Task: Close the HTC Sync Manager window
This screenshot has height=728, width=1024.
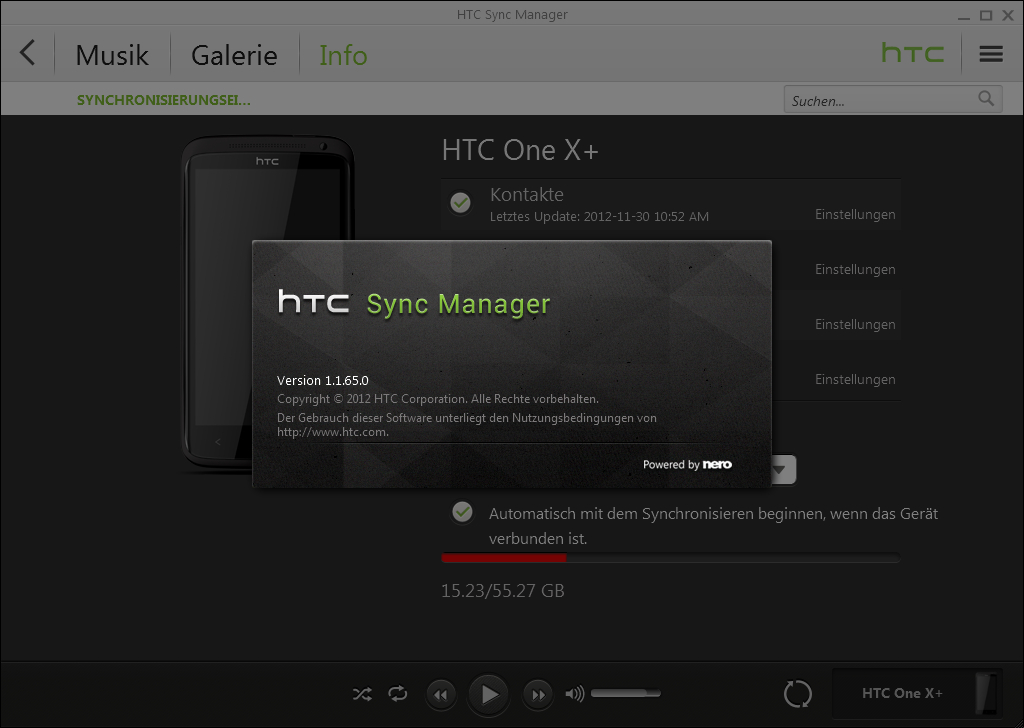Action: point(1008,15)
